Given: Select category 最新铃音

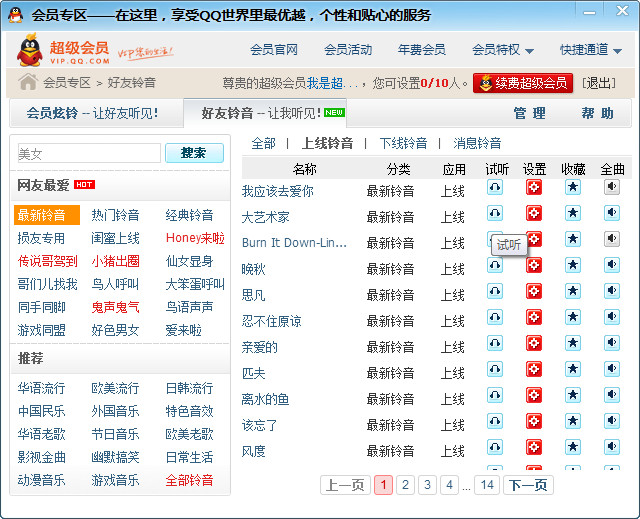Looking at the screenshot, I should point(47,215).
